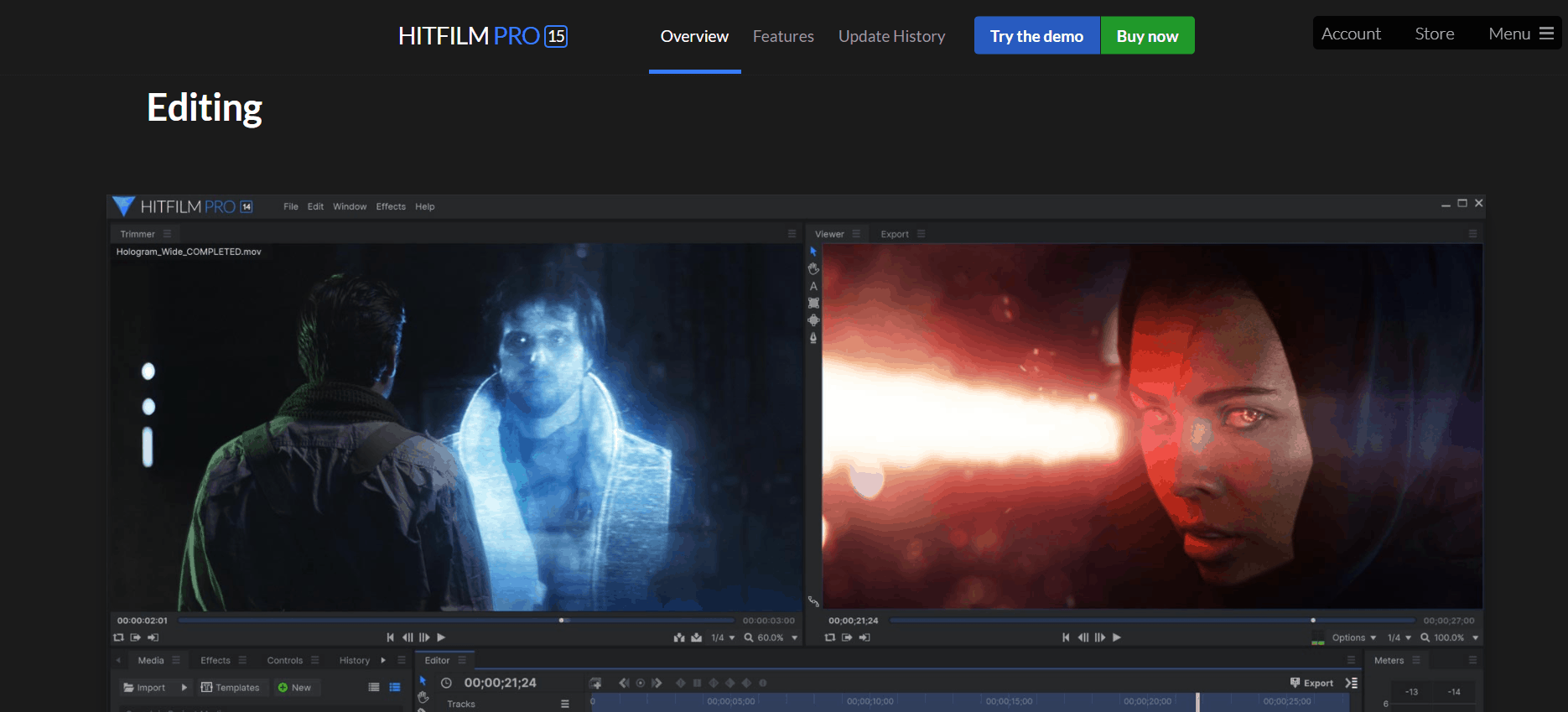Screen dimensions: 1568x712
Task: Switch to the Controls panel tab
Action: (x=284, y=660)
